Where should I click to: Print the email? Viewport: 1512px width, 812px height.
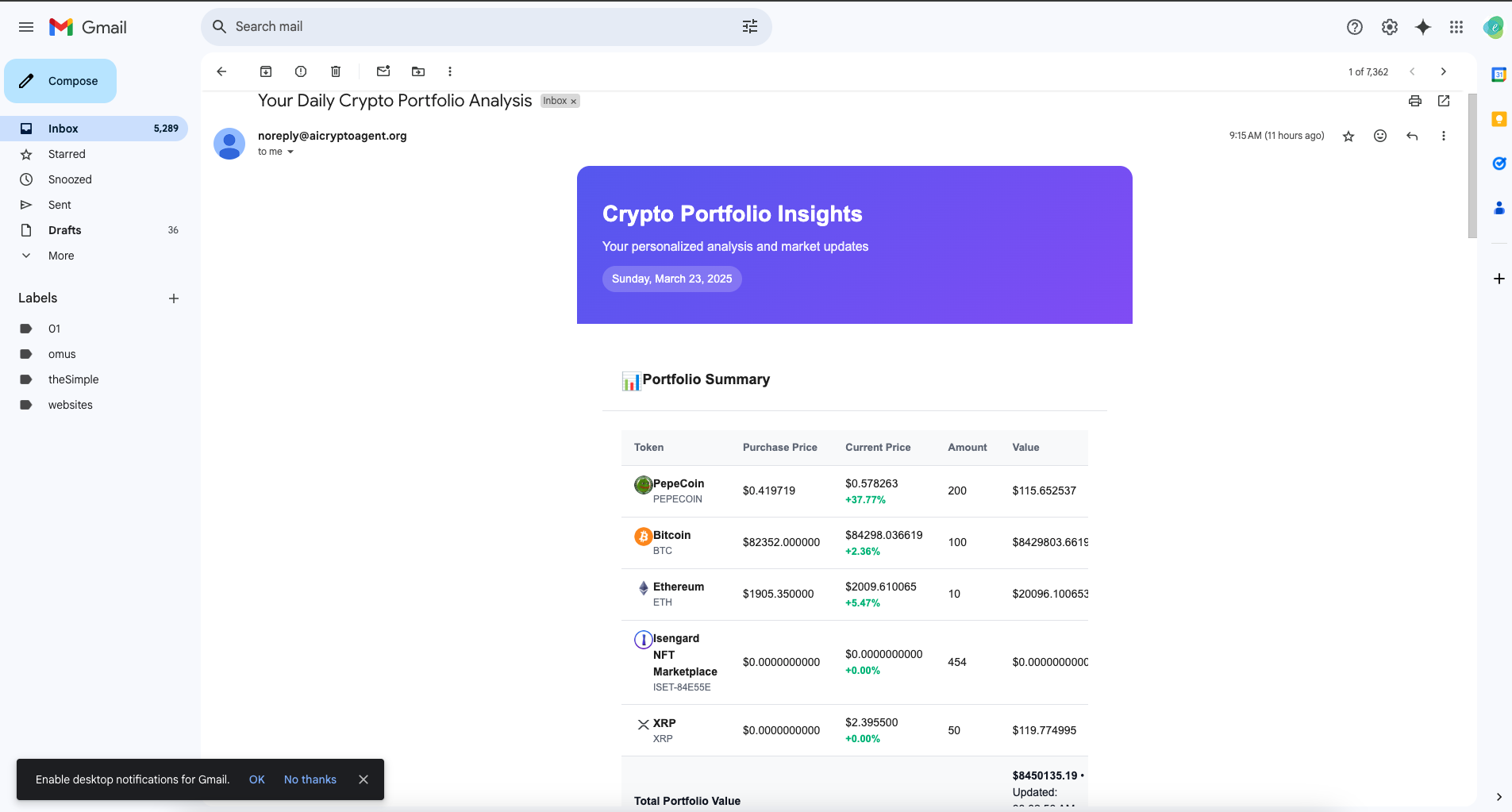point(1415,101)
